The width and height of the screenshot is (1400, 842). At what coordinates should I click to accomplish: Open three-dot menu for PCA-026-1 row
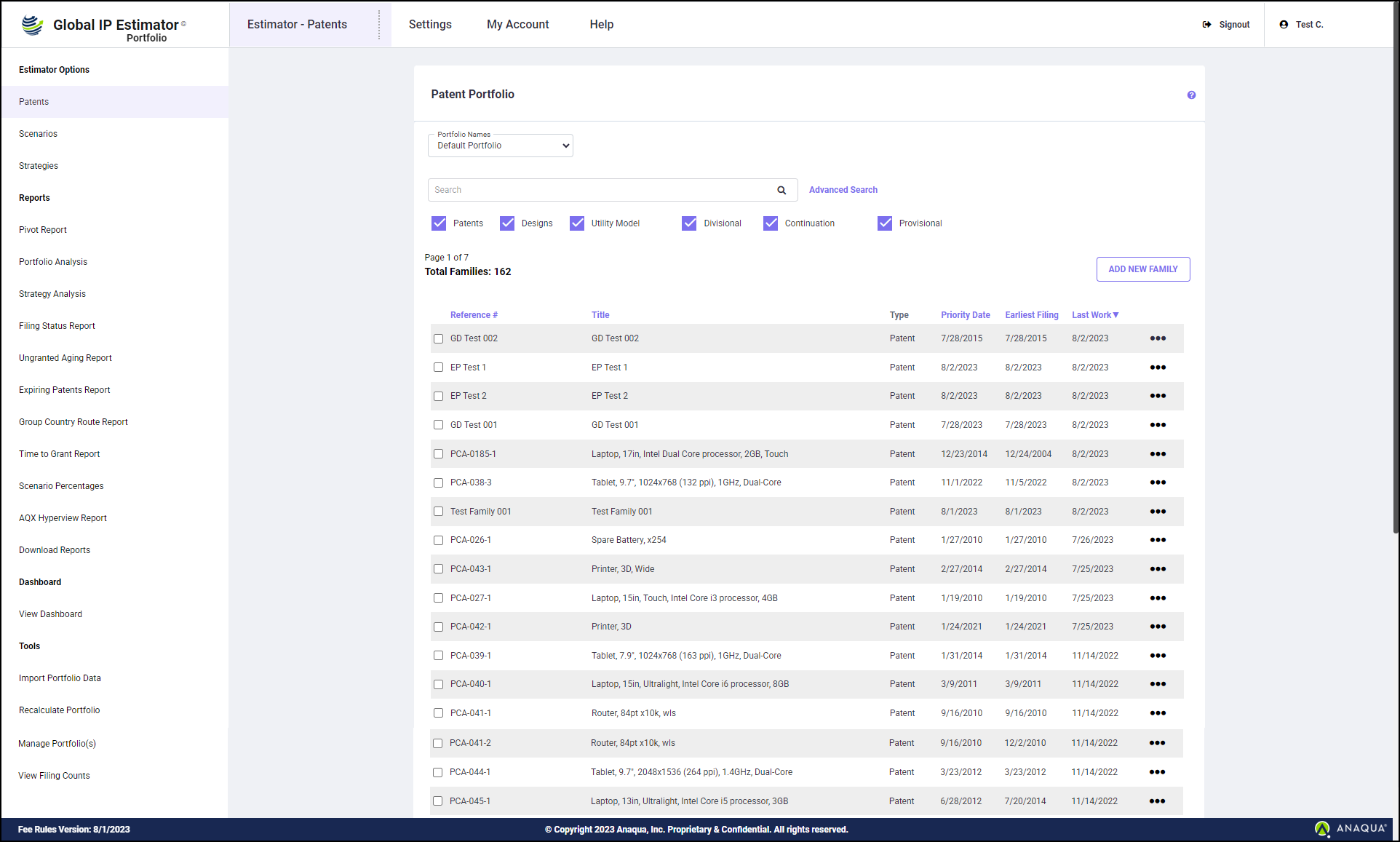1158,540
